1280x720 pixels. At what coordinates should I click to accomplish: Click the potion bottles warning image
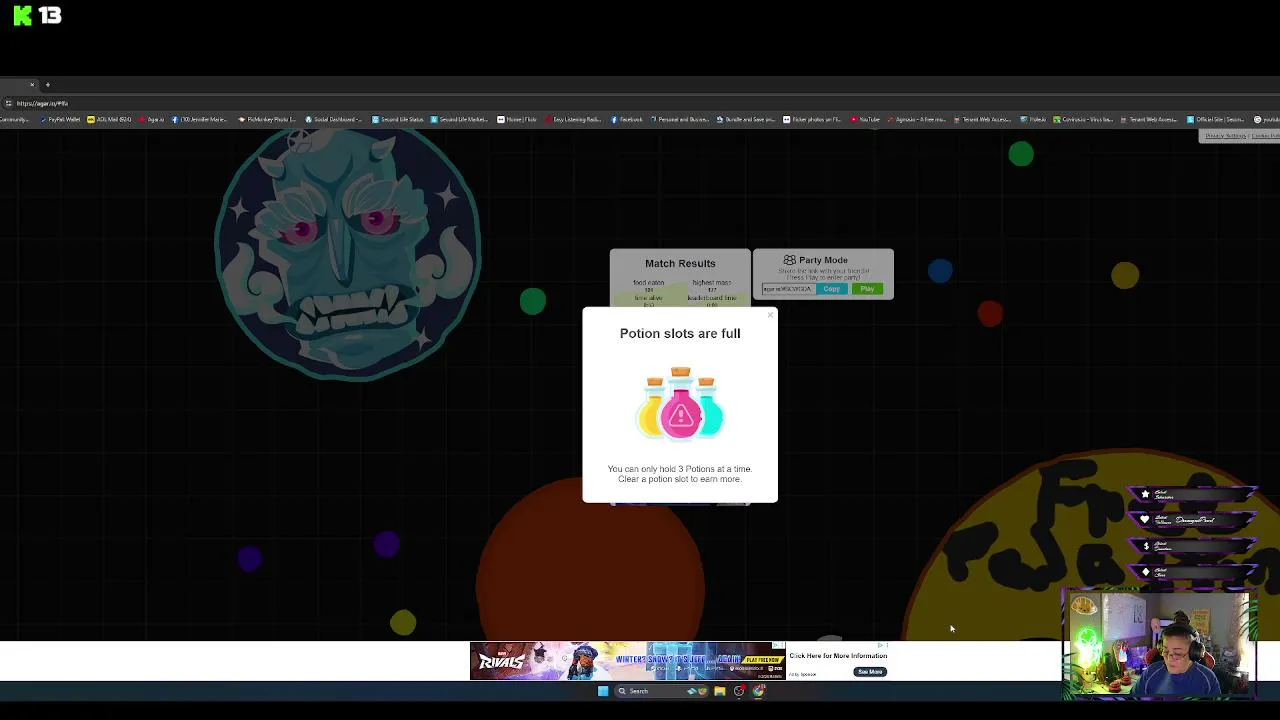680,403
